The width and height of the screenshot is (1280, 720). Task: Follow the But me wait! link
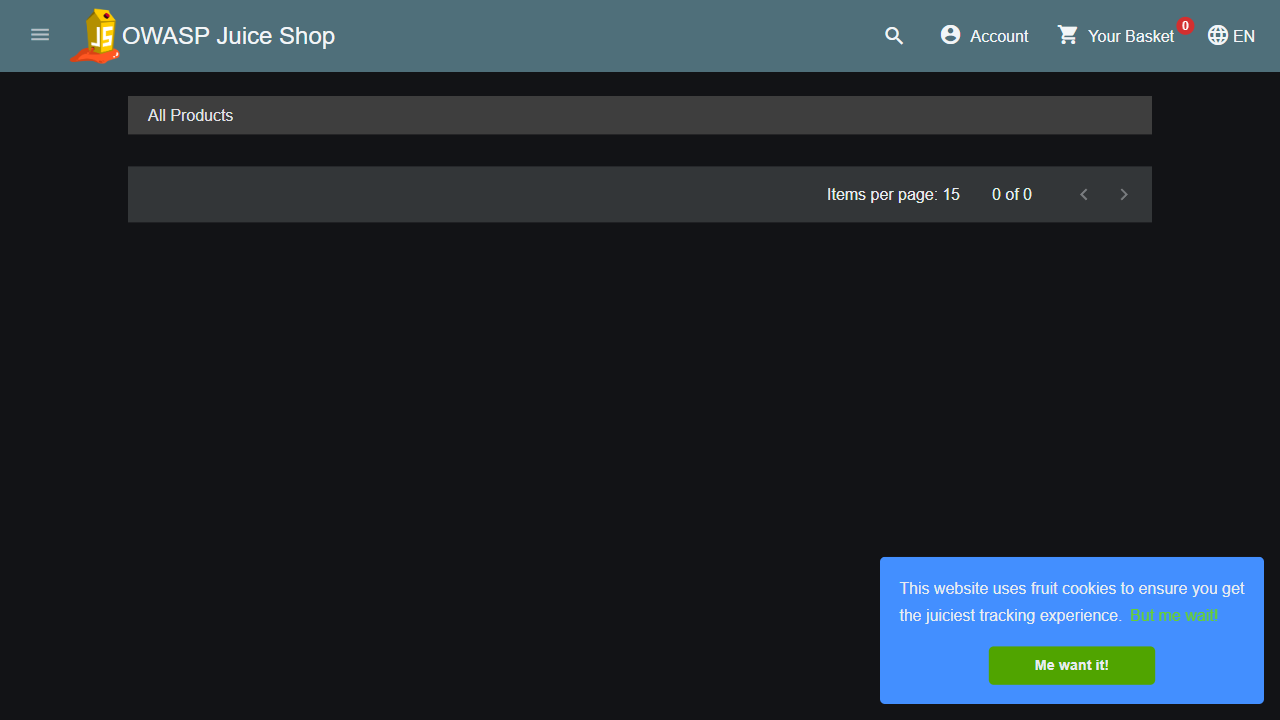pyautogui.click(x=1174, y=616)
